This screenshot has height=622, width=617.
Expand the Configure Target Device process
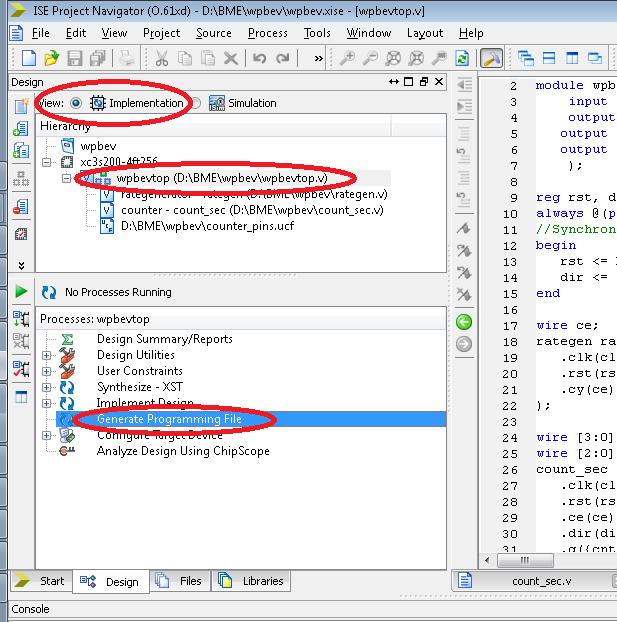coord(46,435)
